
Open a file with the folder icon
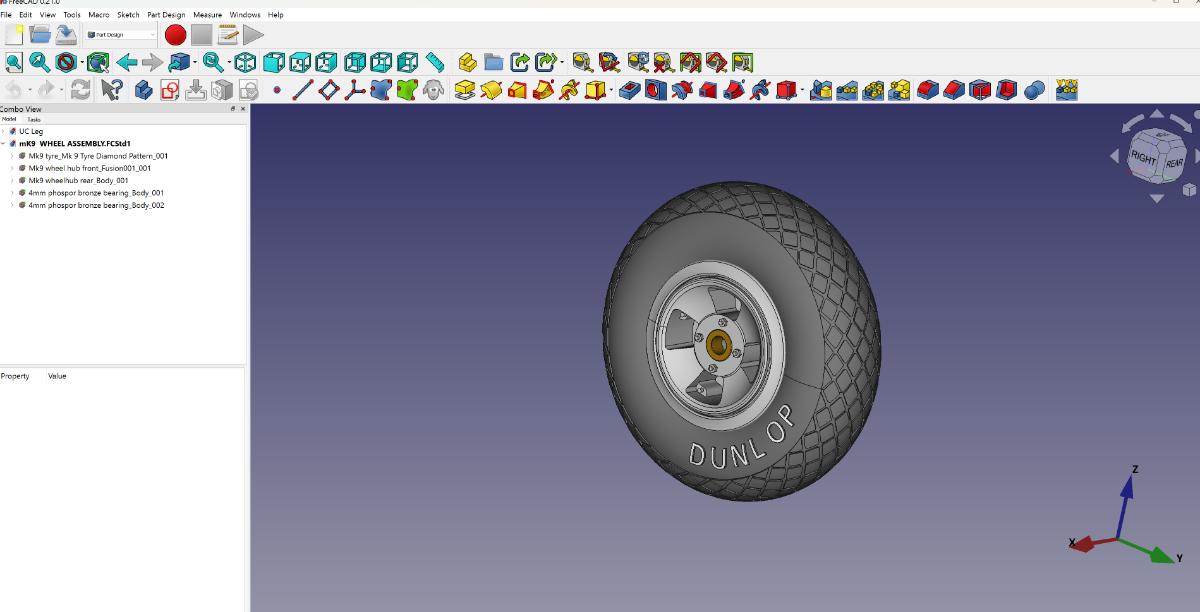(x=41, y=35)
